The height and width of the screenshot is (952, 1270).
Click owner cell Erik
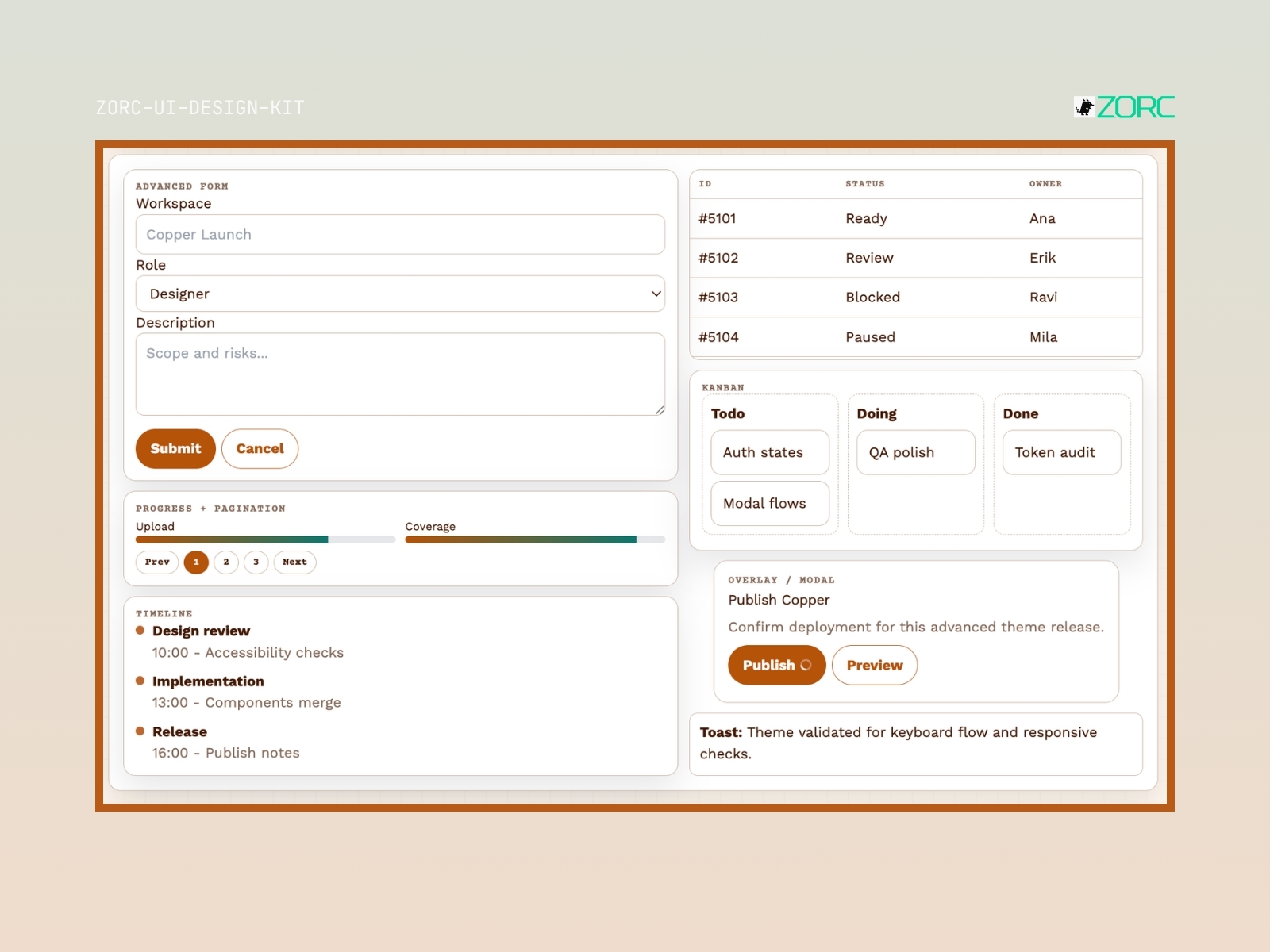[1042, 258]
